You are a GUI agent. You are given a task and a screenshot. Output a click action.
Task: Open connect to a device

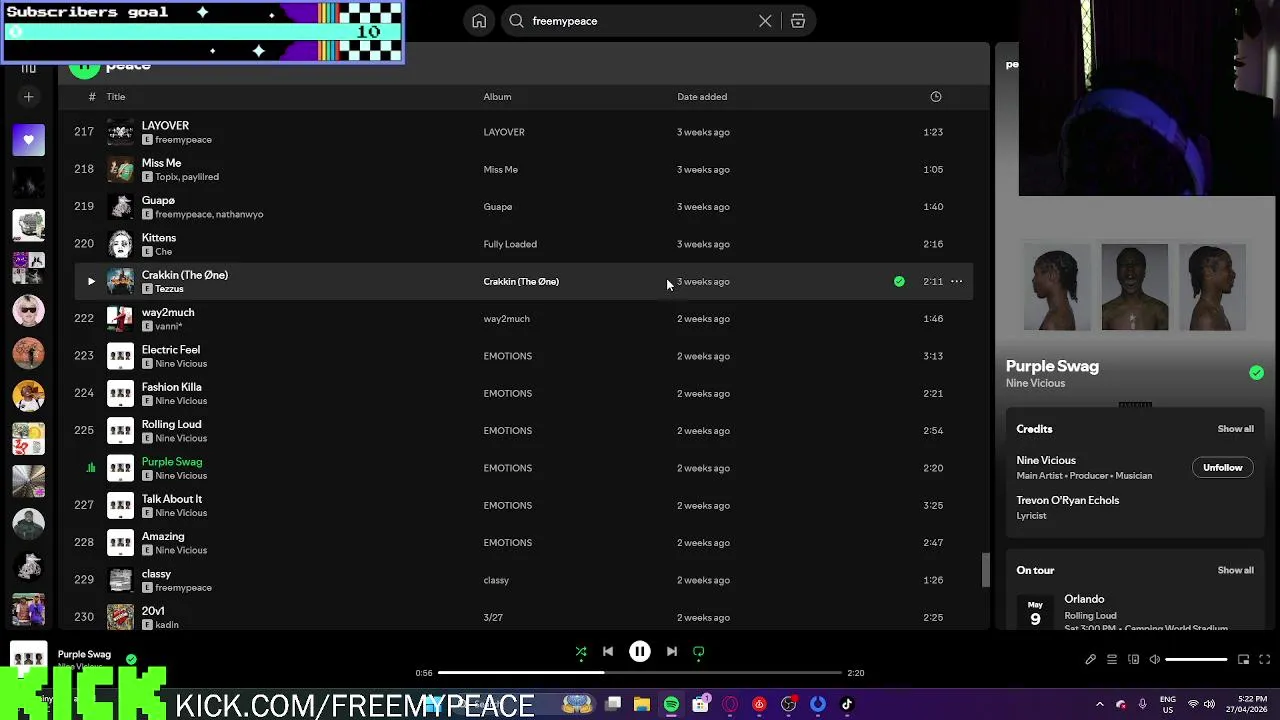click(1133, 660)
